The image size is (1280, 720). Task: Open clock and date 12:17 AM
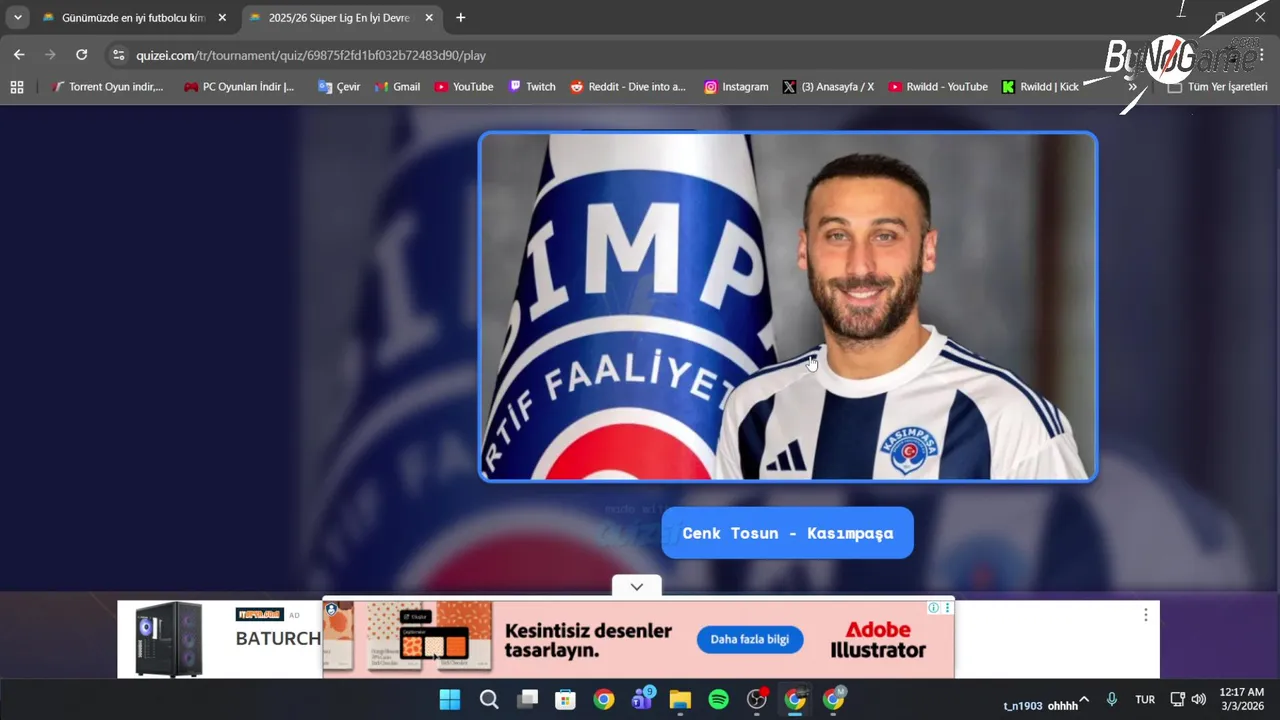[x=1242, y=699]
